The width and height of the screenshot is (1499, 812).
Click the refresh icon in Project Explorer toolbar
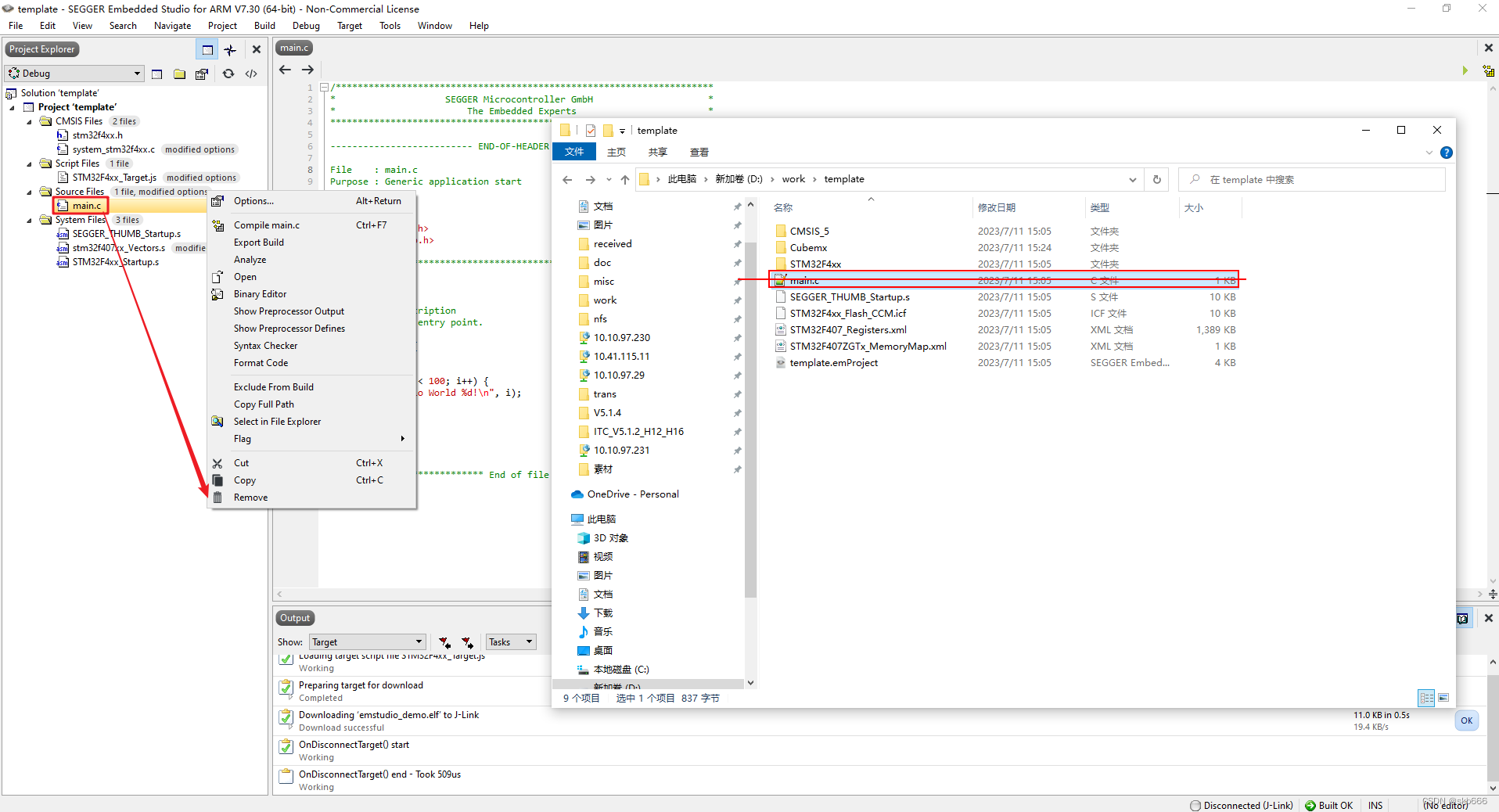[x=228, y=74]
